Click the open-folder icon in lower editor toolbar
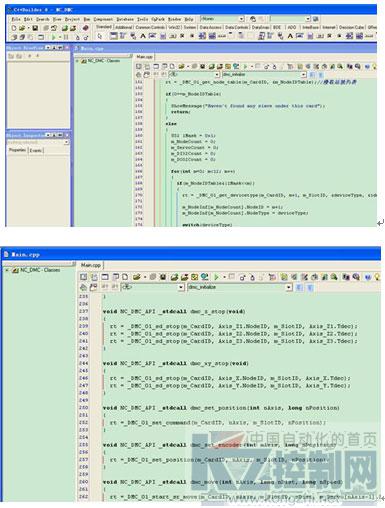The height and width of the screenshot is (508, 385). click(136, 277)
